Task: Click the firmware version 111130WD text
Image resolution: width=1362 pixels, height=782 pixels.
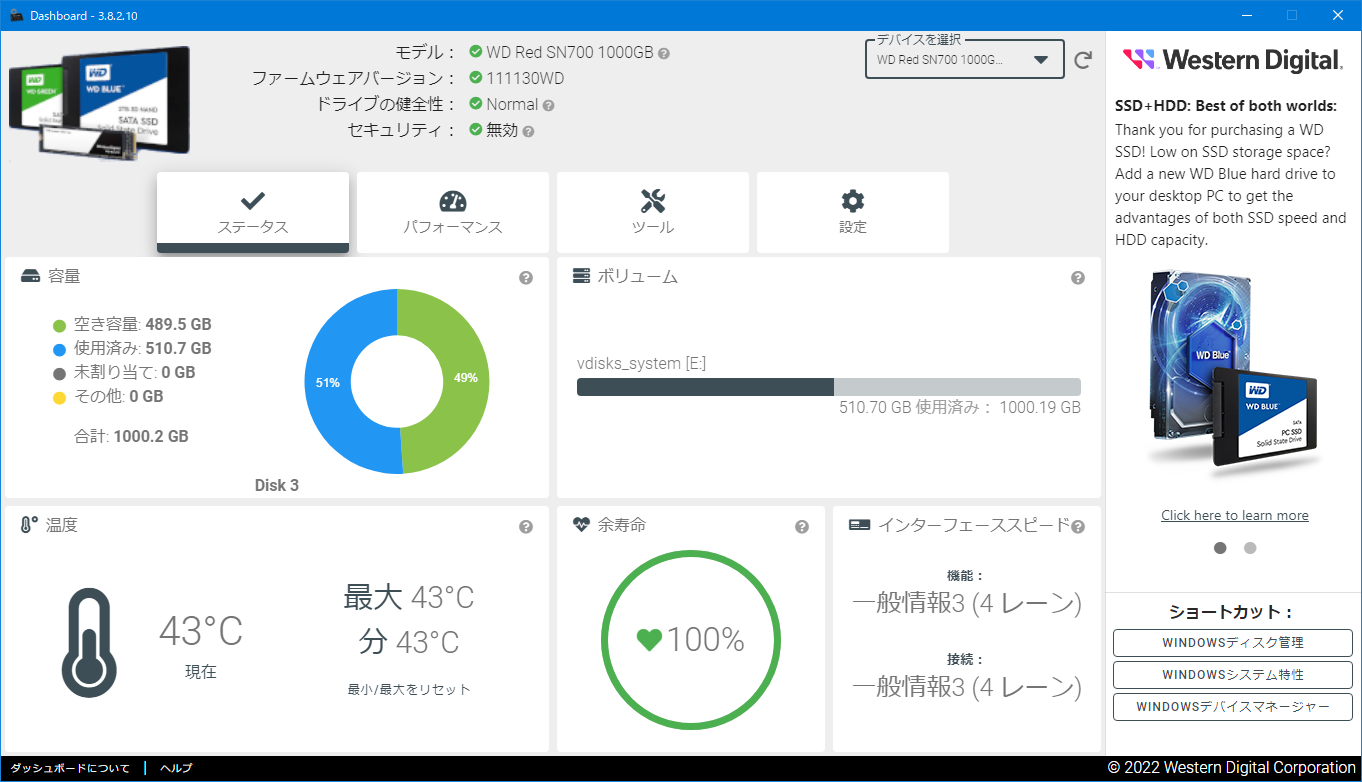Action: click(x=525, y=78)
